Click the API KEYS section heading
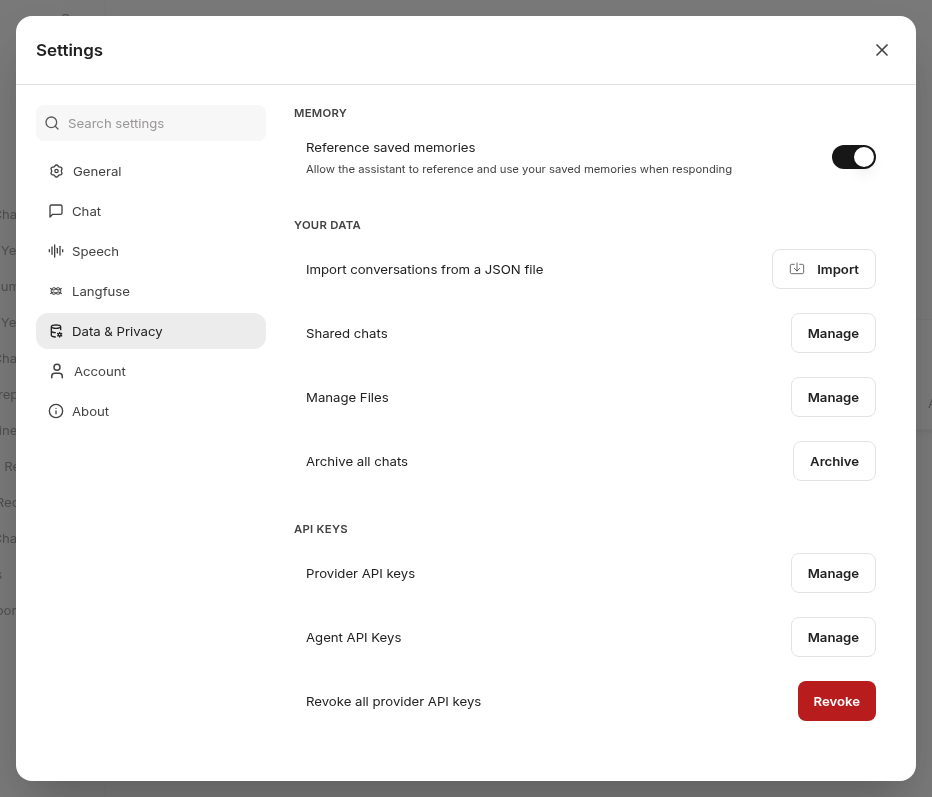Image resolution: width=932 pixels, height=797 pixels. click(321, 529)
